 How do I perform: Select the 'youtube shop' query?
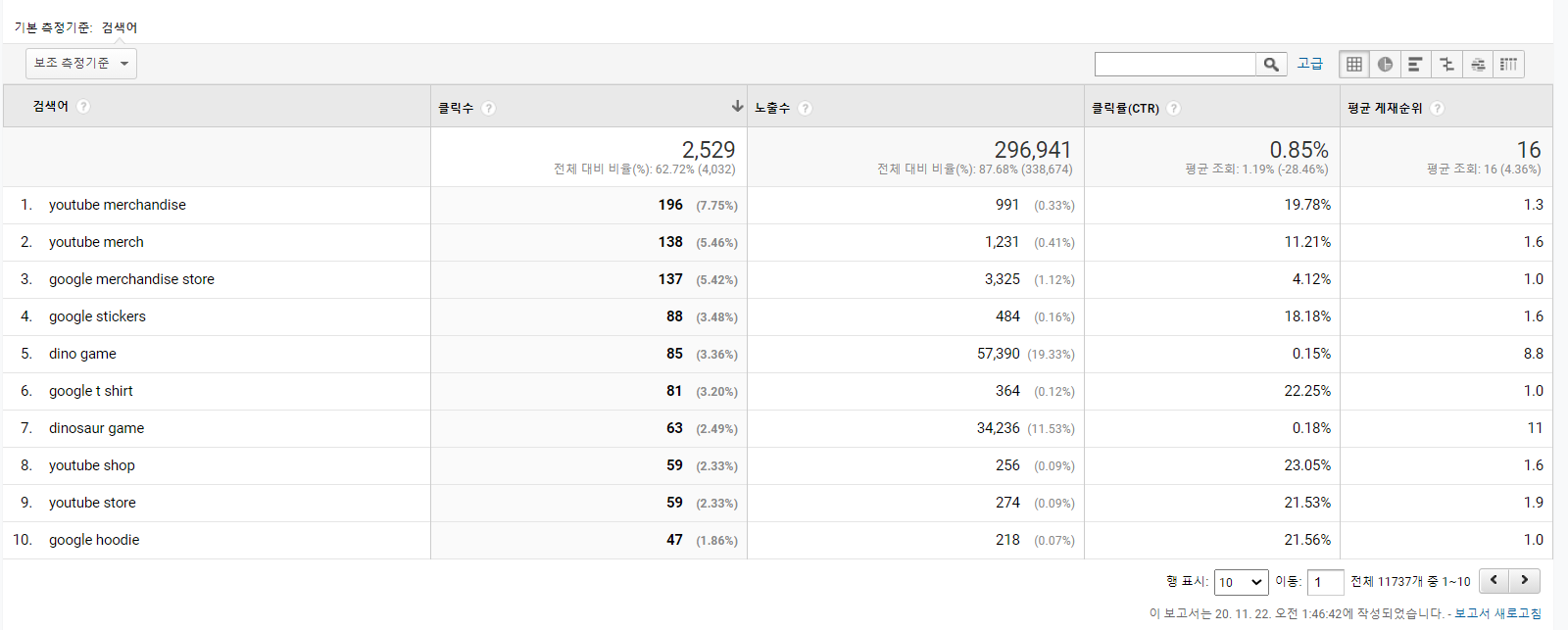[x=92, y=465]
